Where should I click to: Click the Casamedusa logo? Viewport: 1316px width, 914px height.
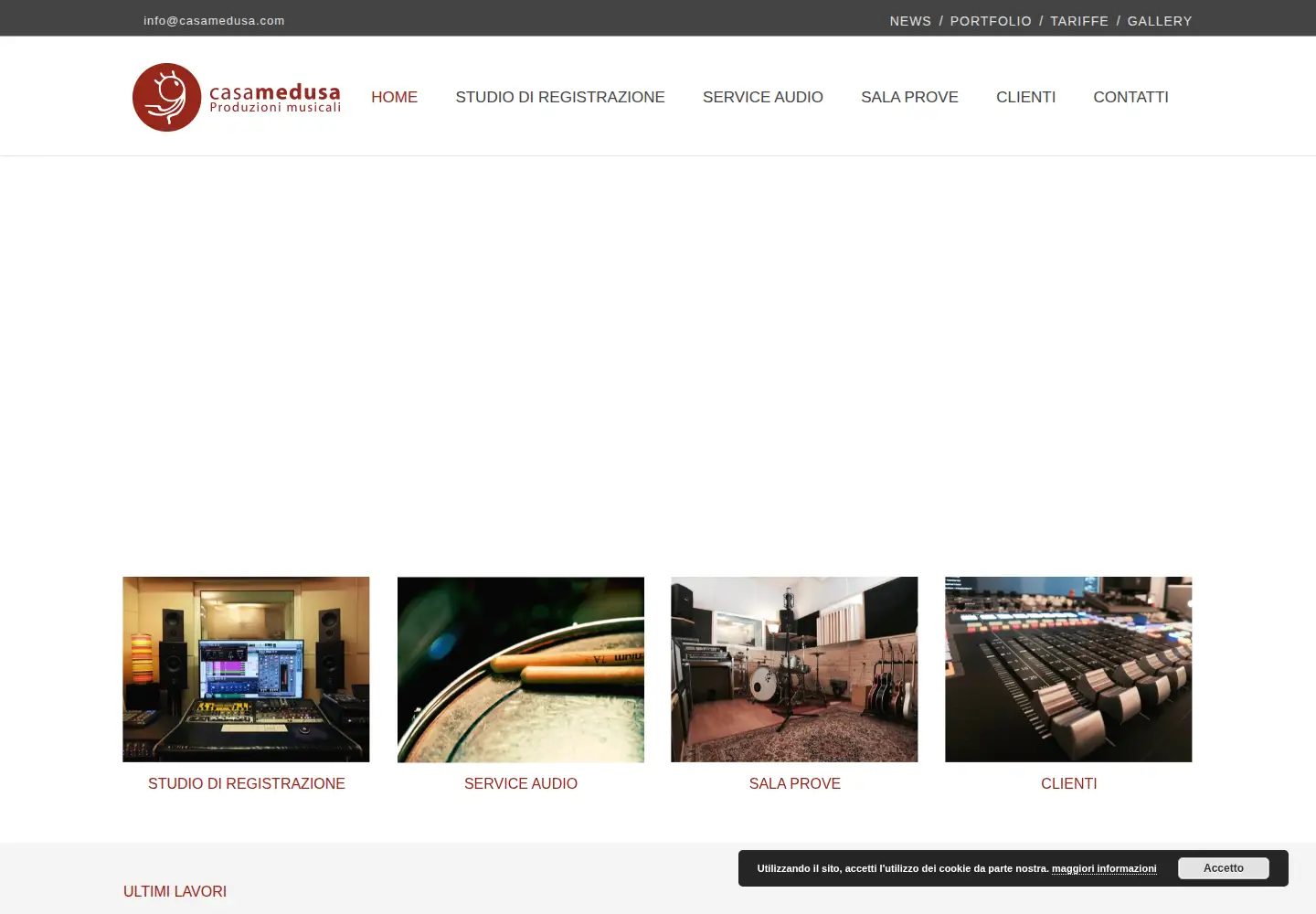click(x=237, y=97)
